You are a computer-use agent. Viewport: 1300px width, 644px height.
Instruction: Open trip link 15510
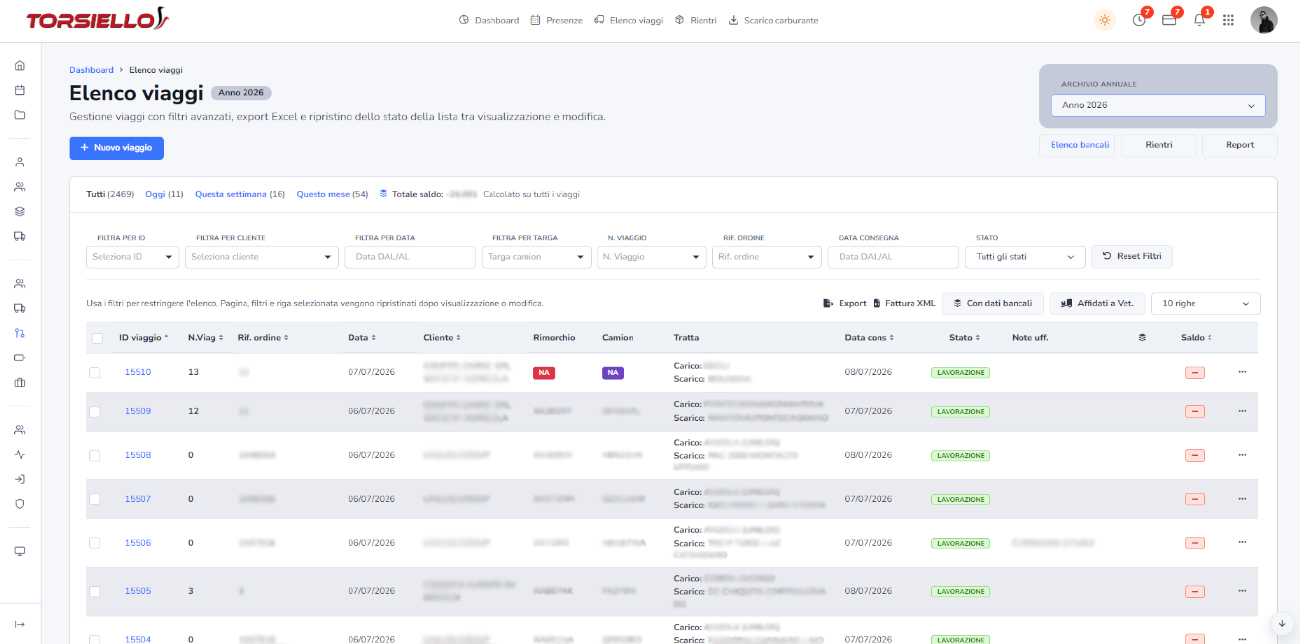point(138,372)
